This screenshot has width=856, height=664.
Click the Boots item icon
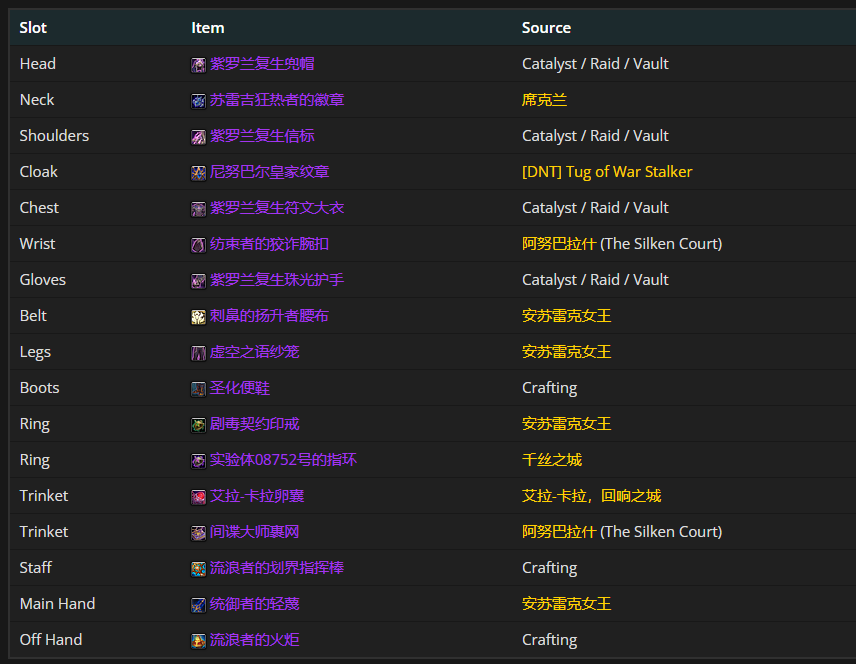coord(199,388)
